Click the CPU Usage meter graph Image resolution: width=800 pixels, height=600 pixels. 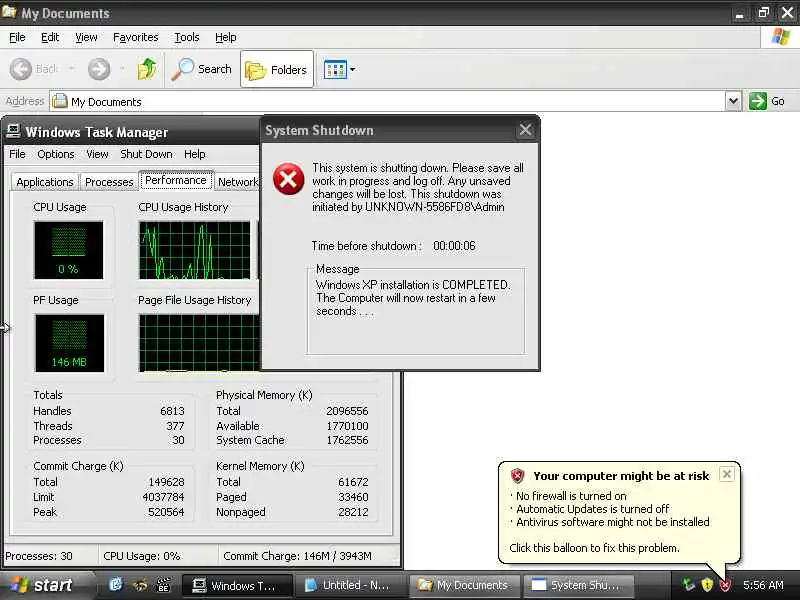pyautogui.click(x=68, y=250)
